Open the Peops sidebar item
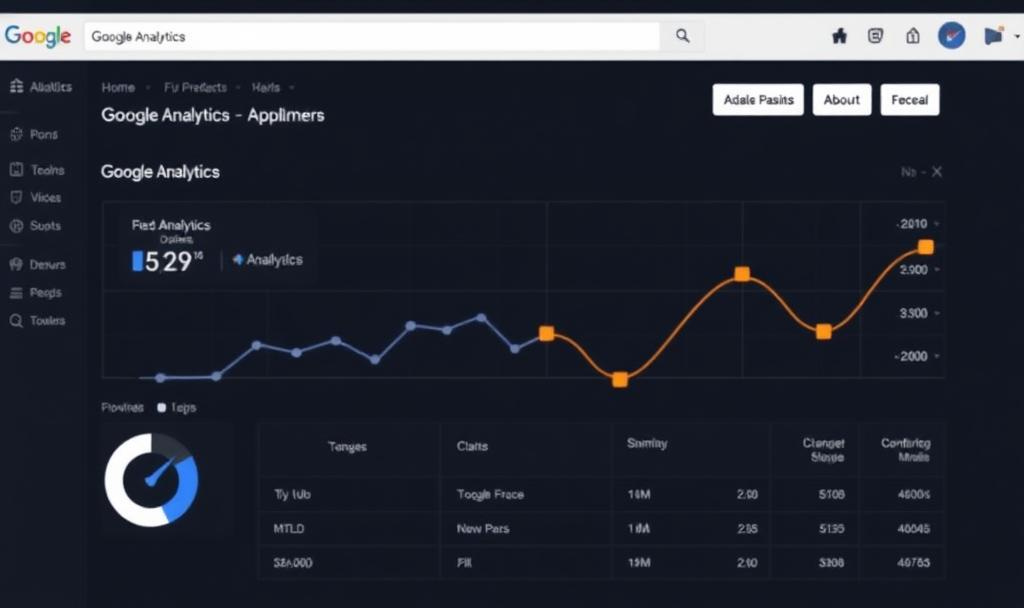Screen dimensions: 1024x608 [x=46, y=293]
